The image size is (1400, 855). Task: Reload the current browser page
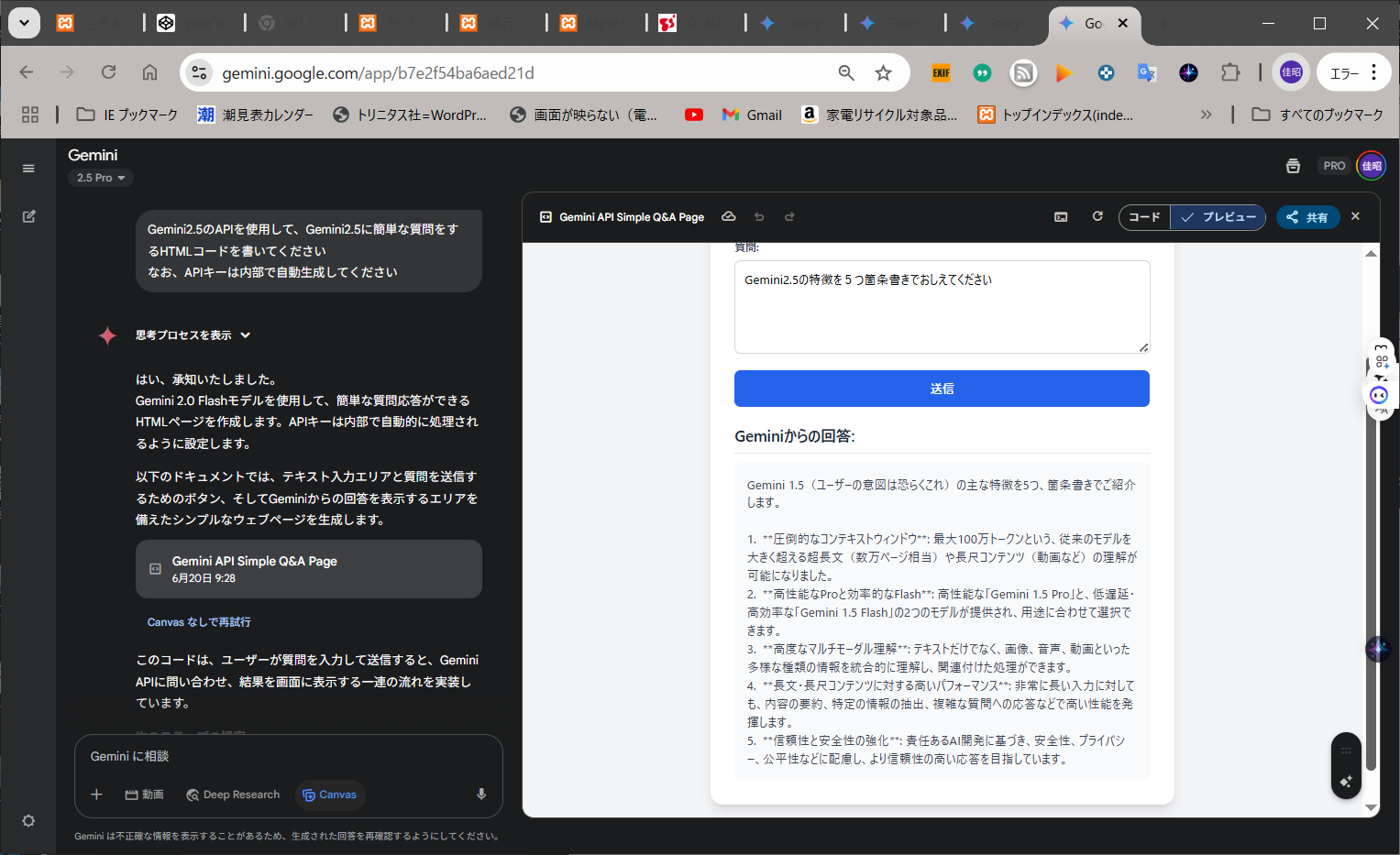click(x=108, y=72)
